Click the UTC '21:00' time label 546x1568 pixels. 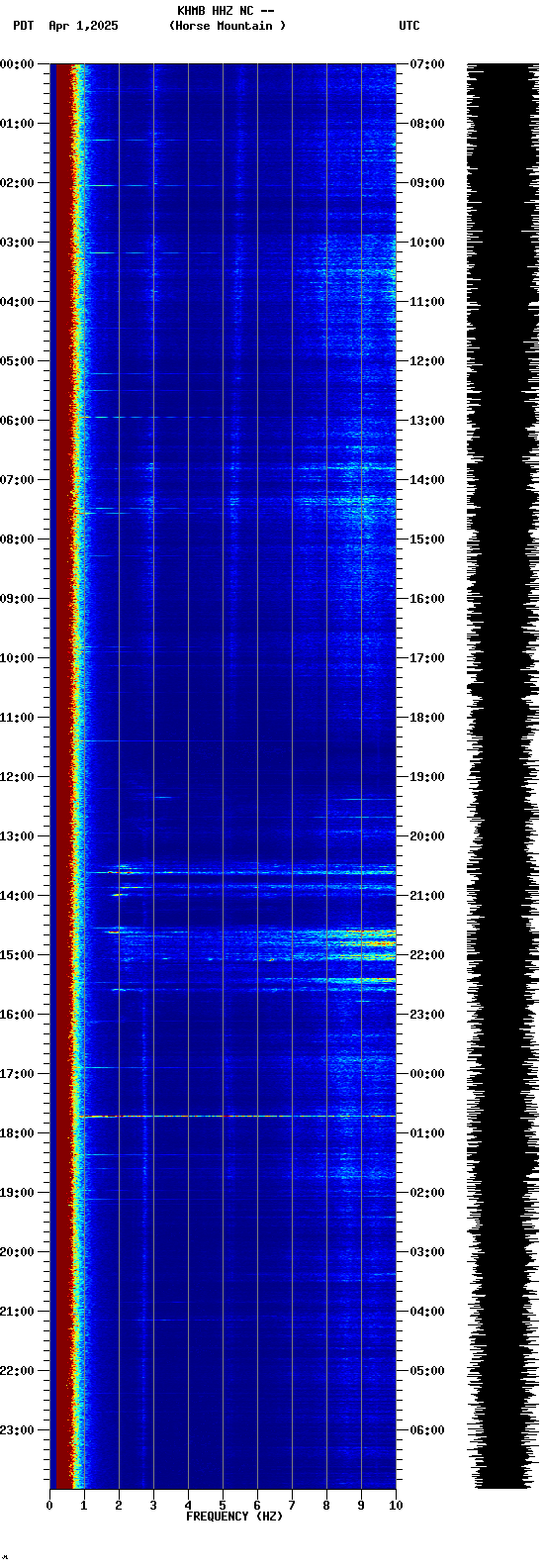(x=426, y=896)
